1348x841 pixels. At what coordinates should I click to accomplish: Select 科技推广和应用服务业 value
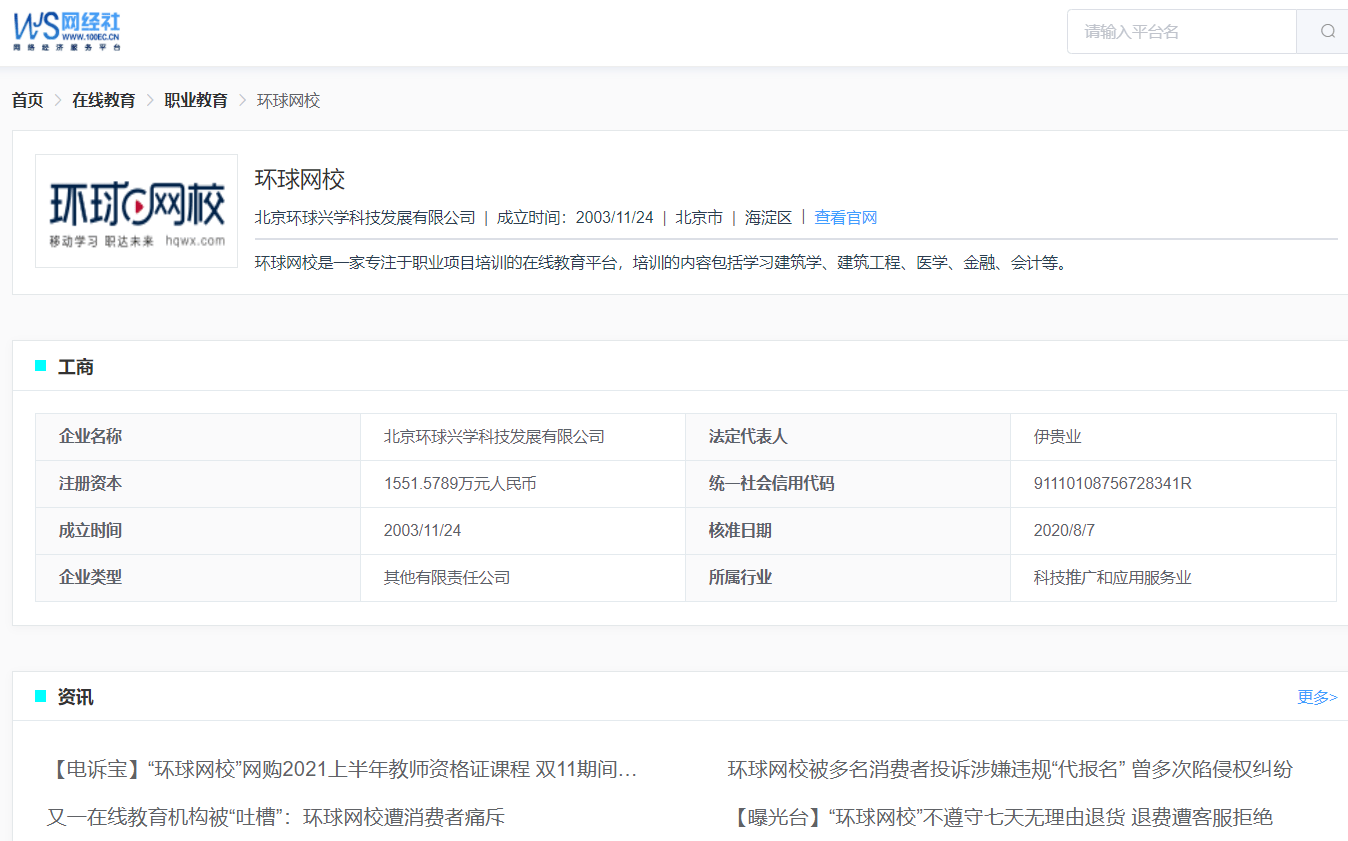(1113, 578)
